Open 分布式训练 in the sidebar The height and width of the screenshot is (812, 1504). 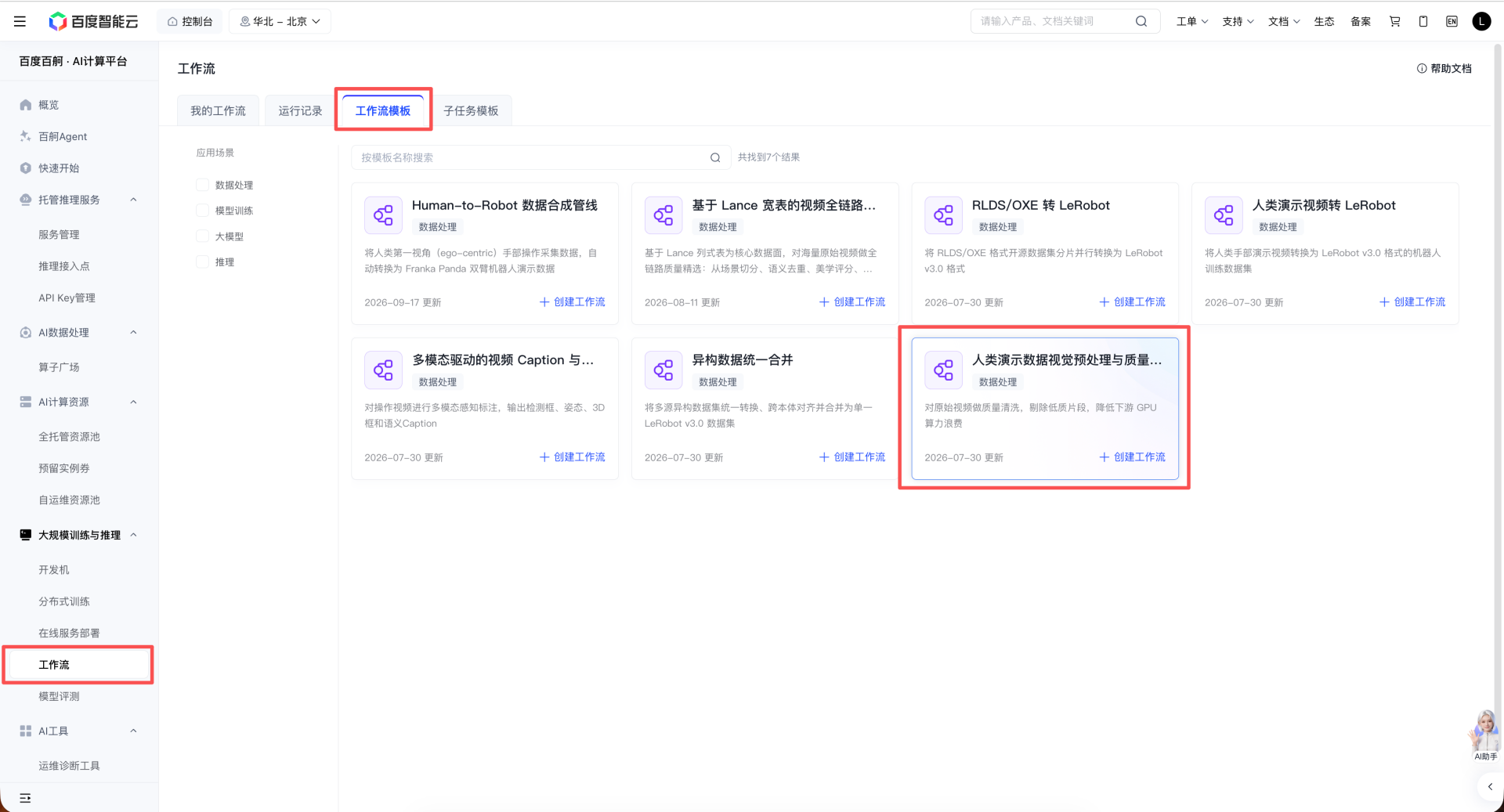64,601
